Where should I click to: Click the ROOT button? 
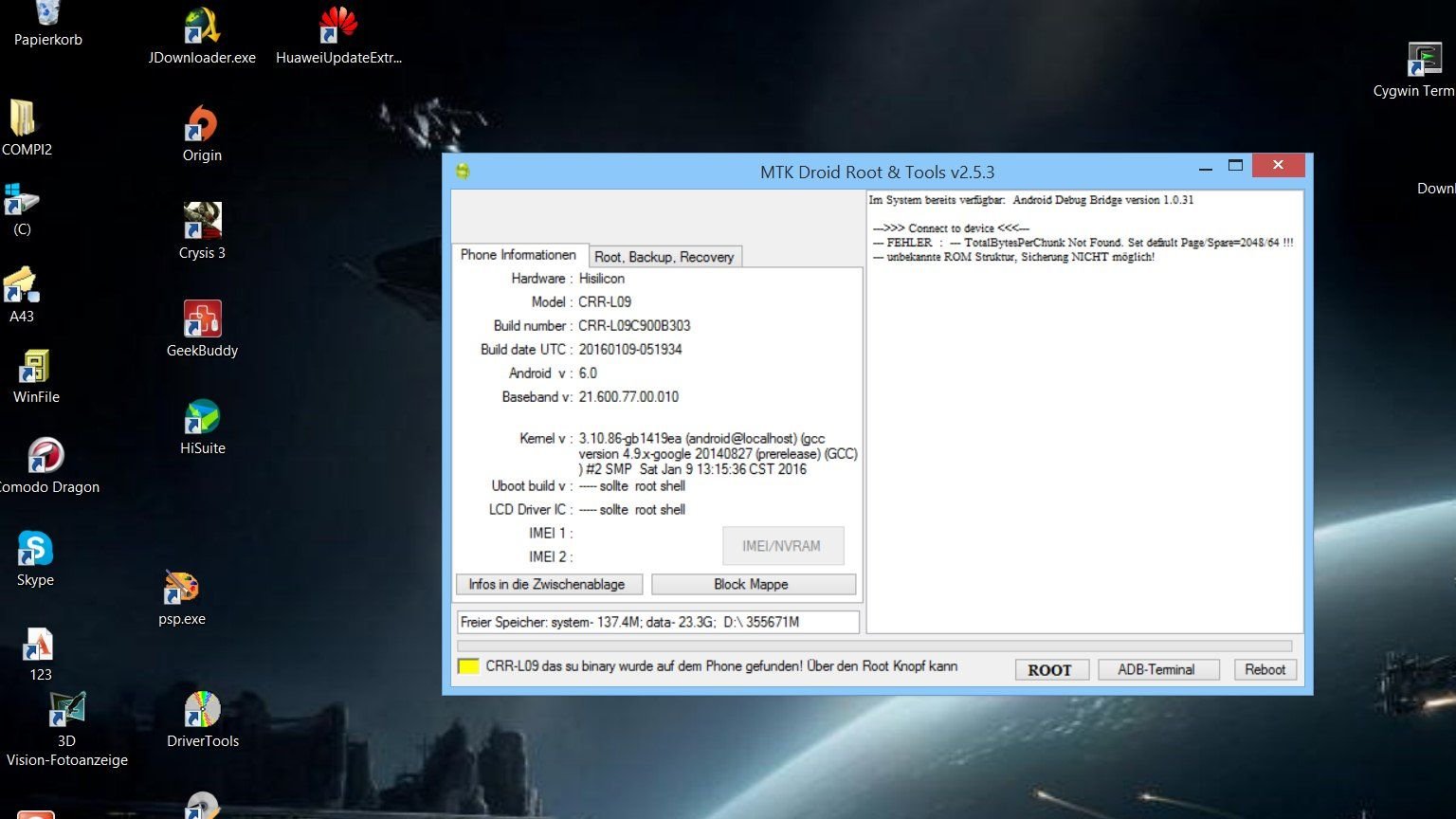(x=1050, y=669)
